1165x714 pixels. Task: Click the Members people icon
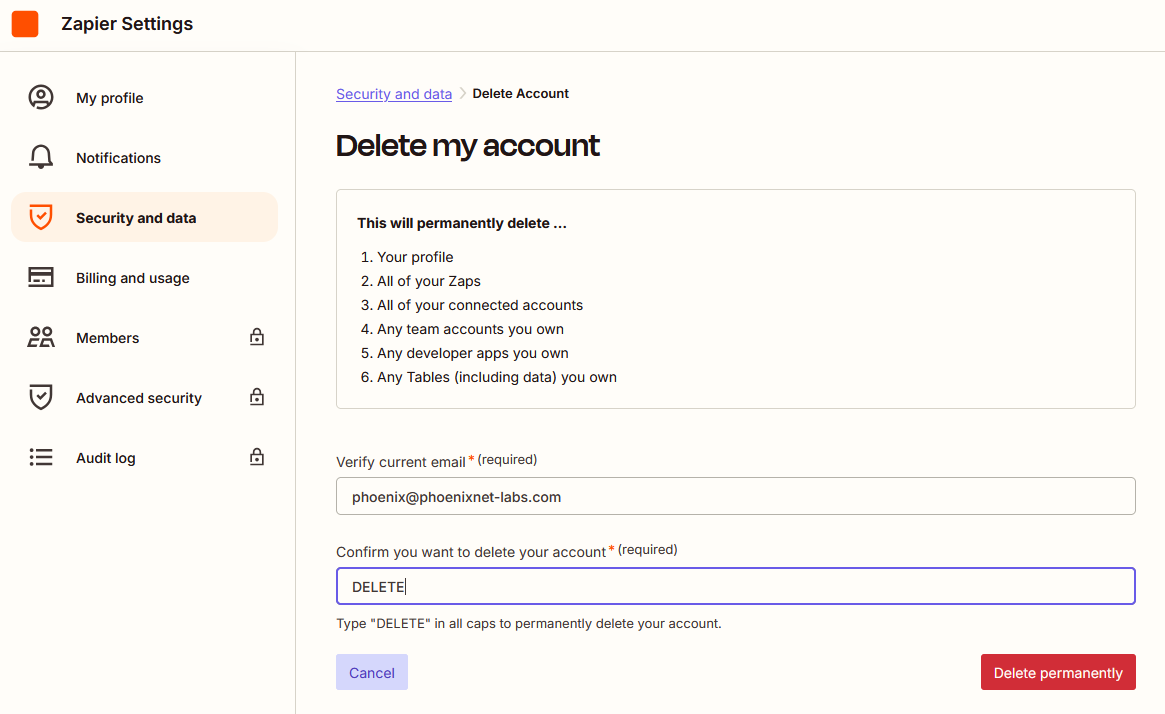point(40,338)
